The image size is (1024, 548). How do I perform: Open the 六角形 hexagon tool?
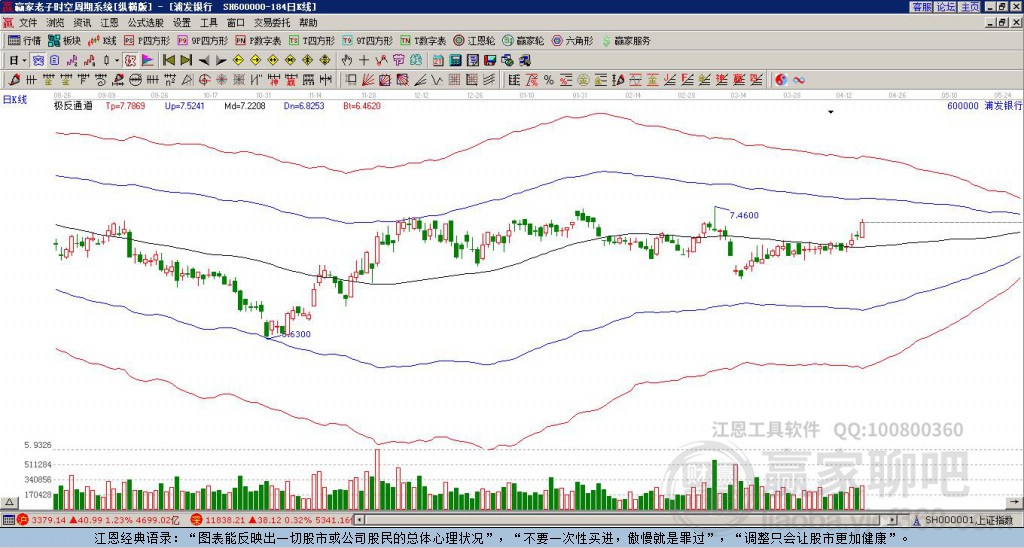pos(572,40)
